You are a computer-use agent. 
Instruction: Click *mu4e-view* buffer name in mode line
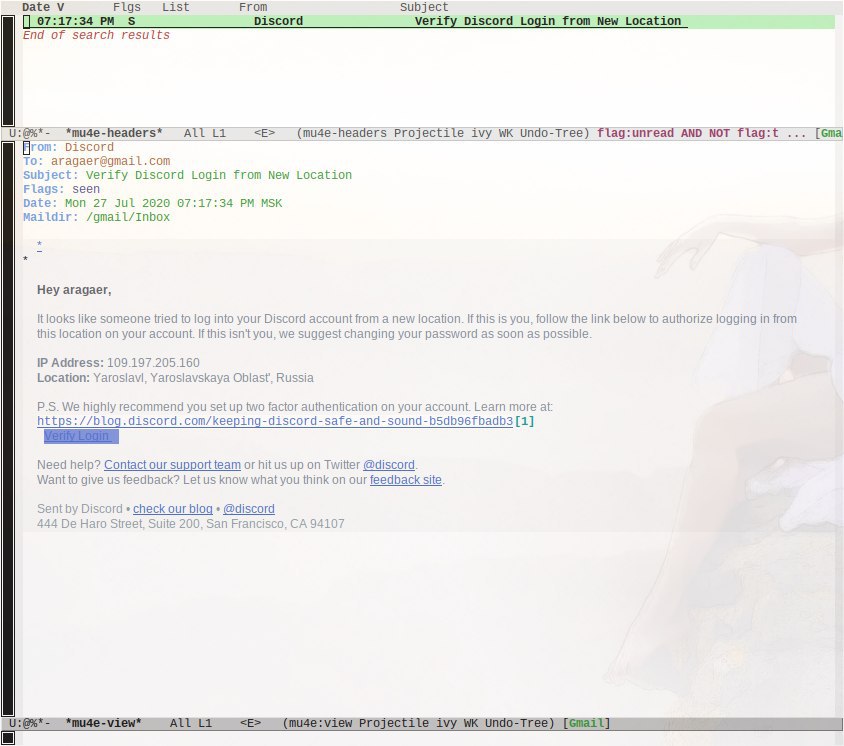pyautogui.click(x=103, y=723)
